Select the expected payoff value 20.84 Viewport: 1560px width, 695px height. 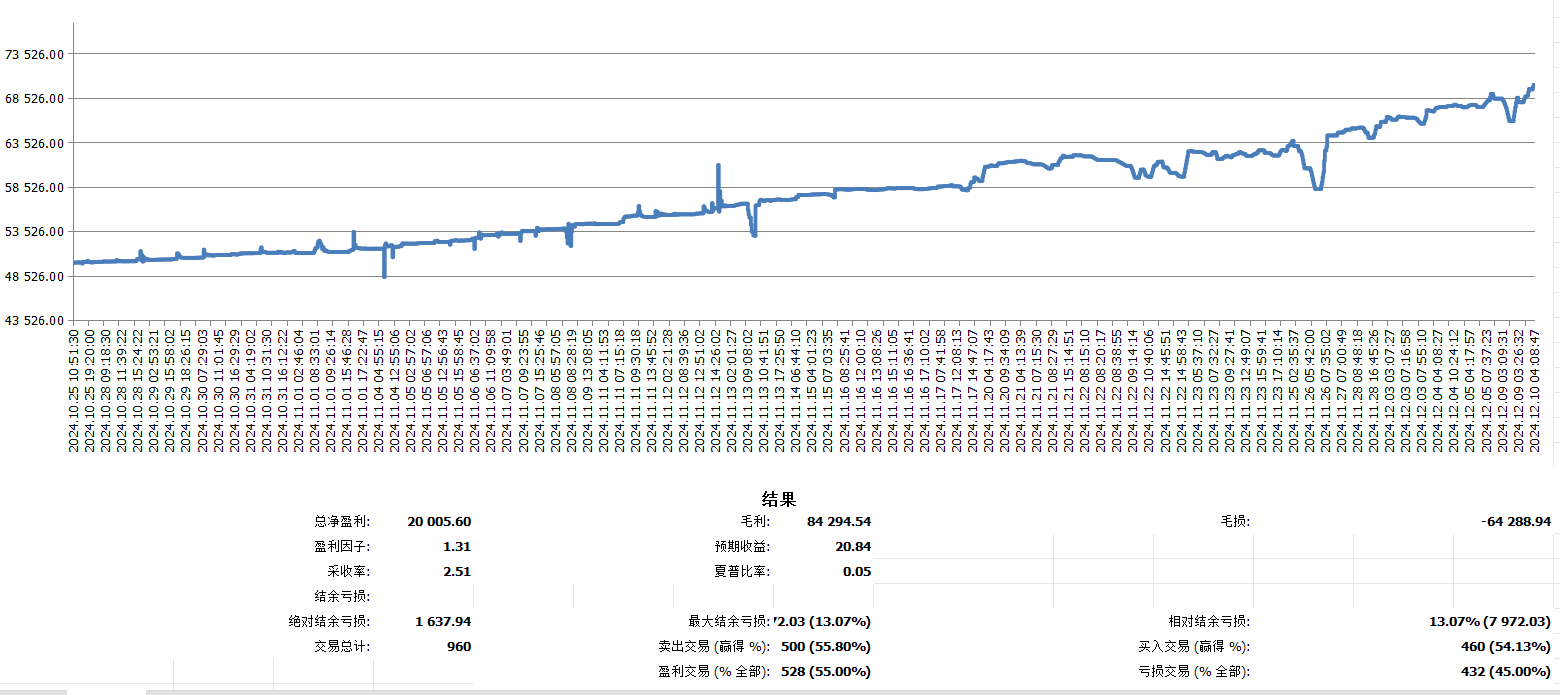(x=853, y=546)
